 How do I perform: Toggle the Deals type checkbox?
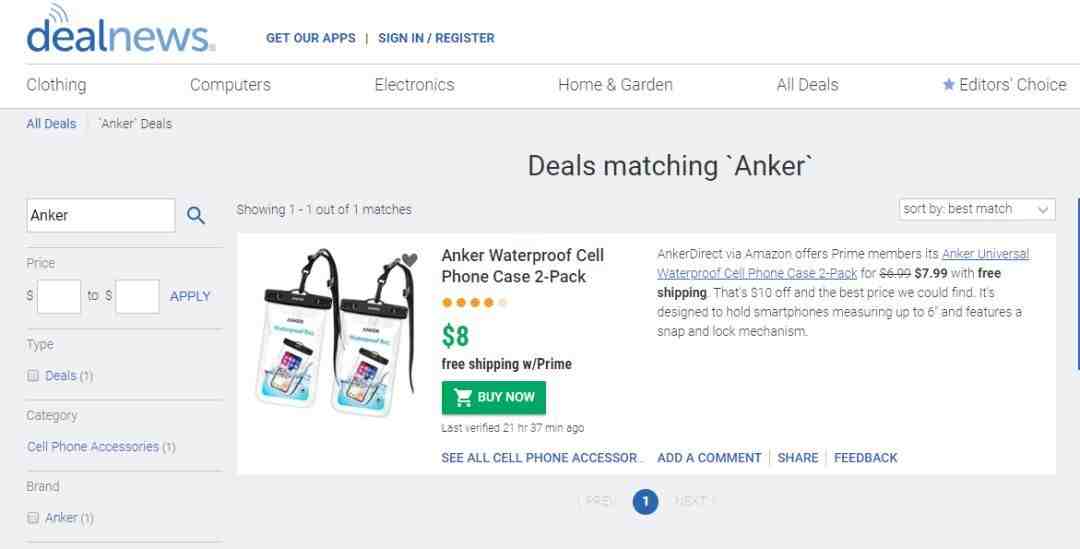pos(33,376)
